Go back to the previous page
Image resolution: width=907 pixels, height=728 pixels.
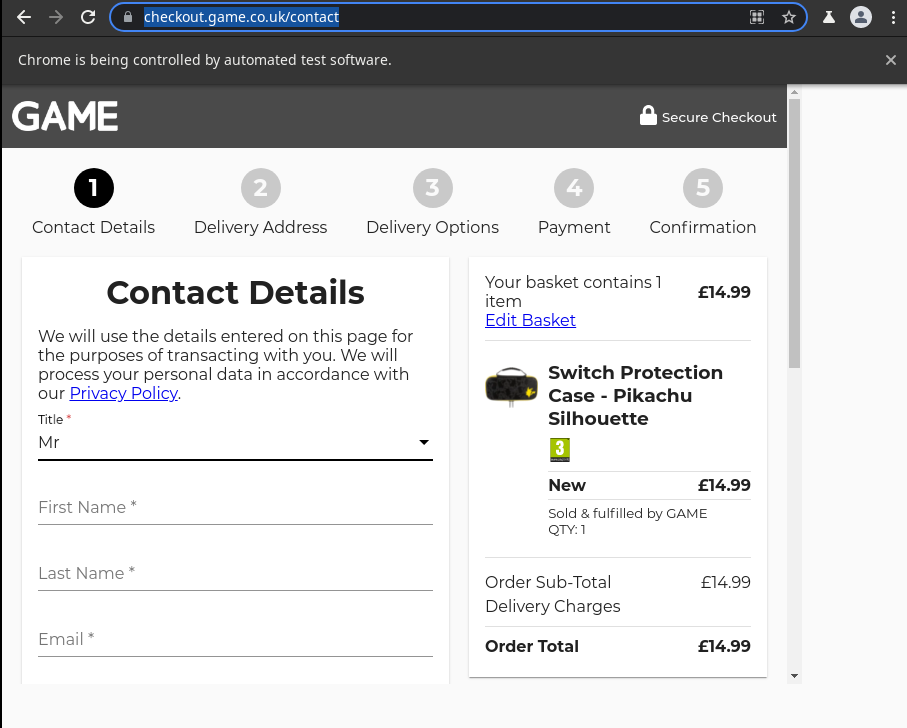pos(24,17)
